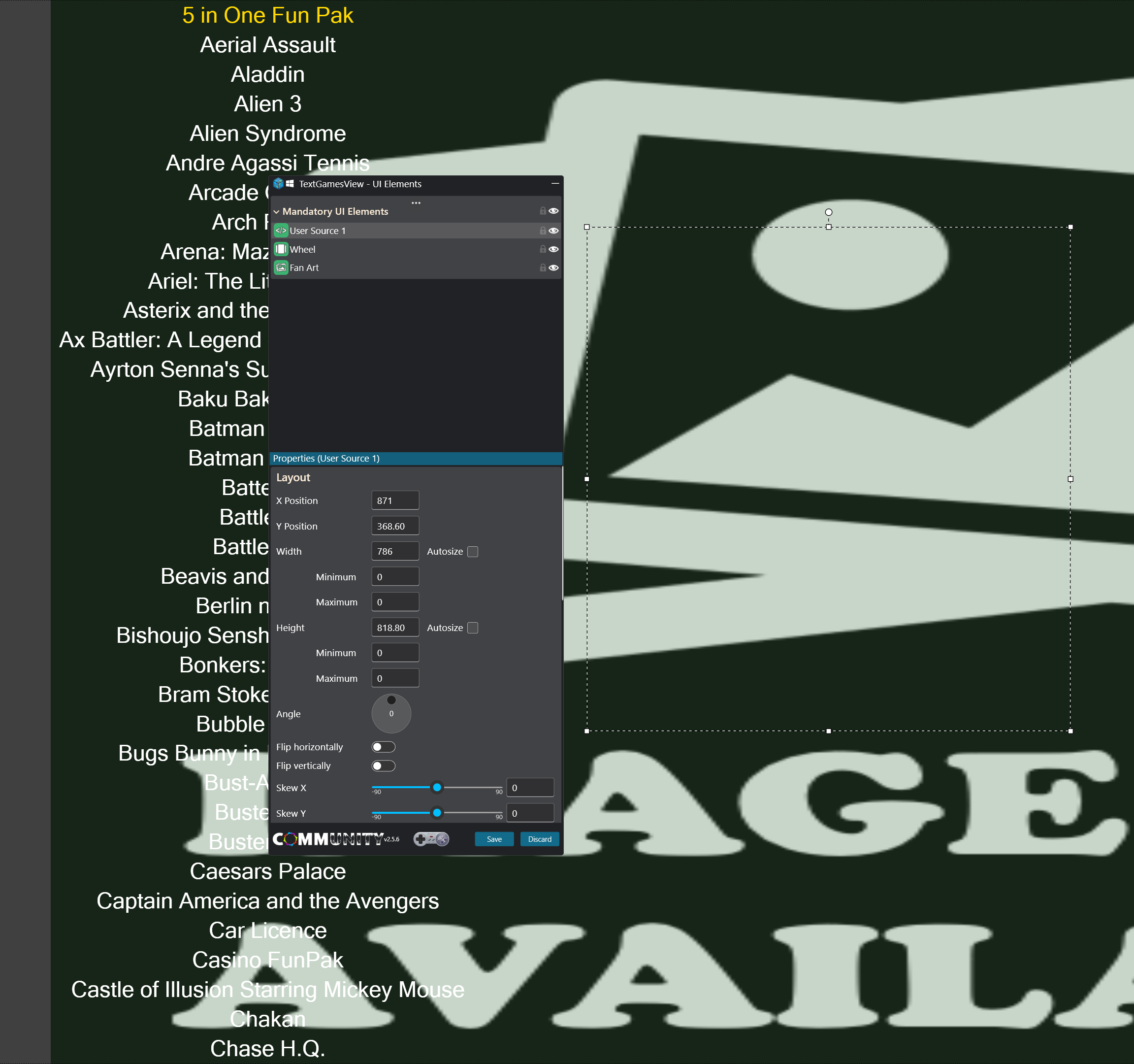Click the User Source 1 code icon
Image resolution: width=1134 pixels, height=1064 pixels.
tap(281, 231)
